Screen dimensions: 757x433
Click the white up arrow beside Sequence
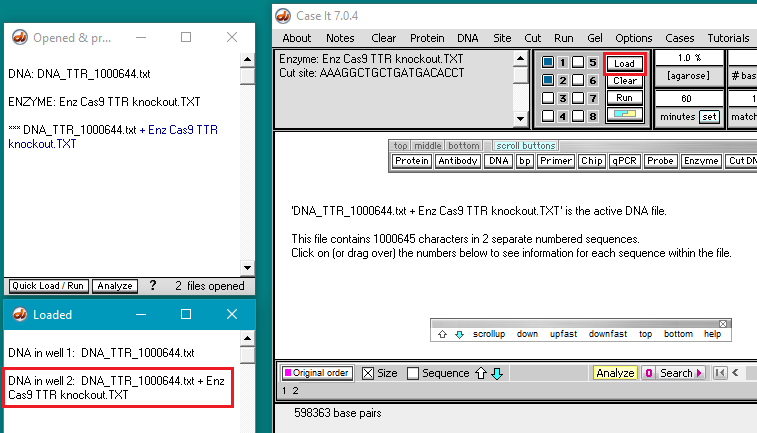[480, 373]
